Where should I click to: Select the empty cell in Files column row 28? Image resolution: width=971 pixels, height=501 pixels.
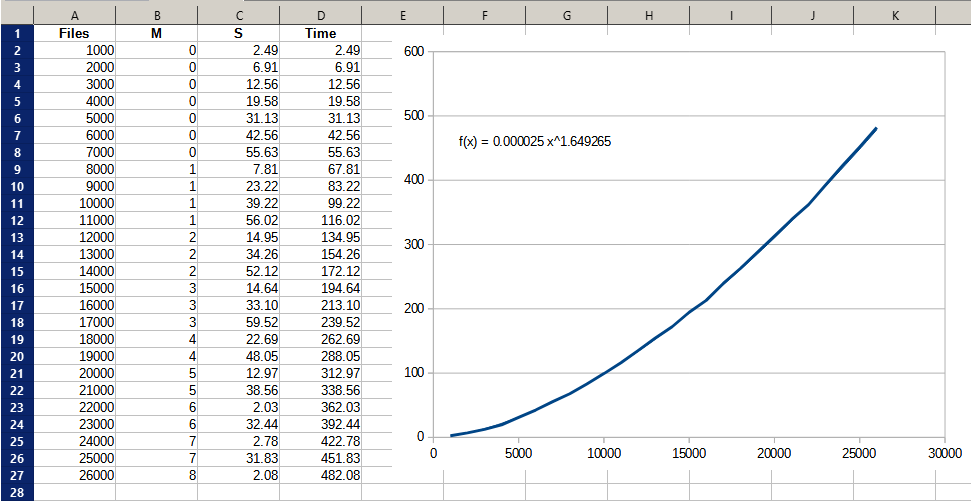coord(74,492)
